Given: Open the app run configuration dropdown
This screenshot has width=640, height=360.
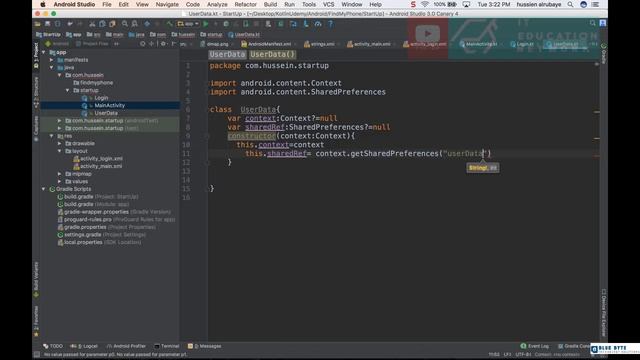Looking at the screenshot, I should [x=188, y=24].
